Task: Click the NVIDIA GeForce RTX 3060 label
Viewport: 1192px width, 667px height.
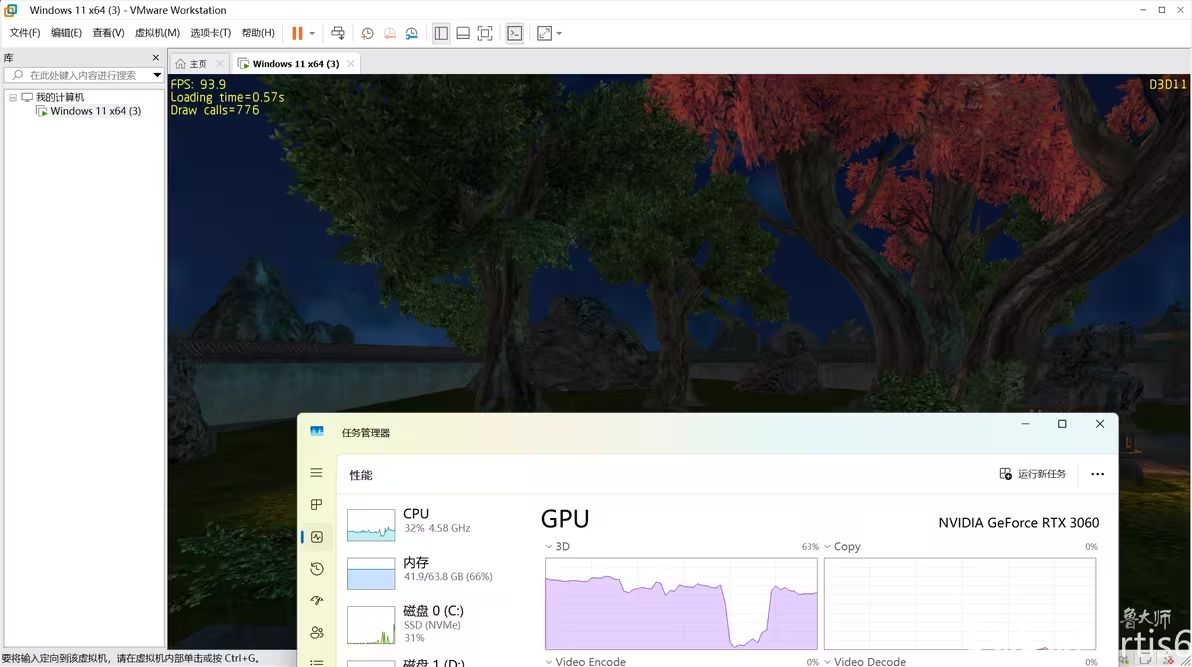Action: [x=1019, y=523]
